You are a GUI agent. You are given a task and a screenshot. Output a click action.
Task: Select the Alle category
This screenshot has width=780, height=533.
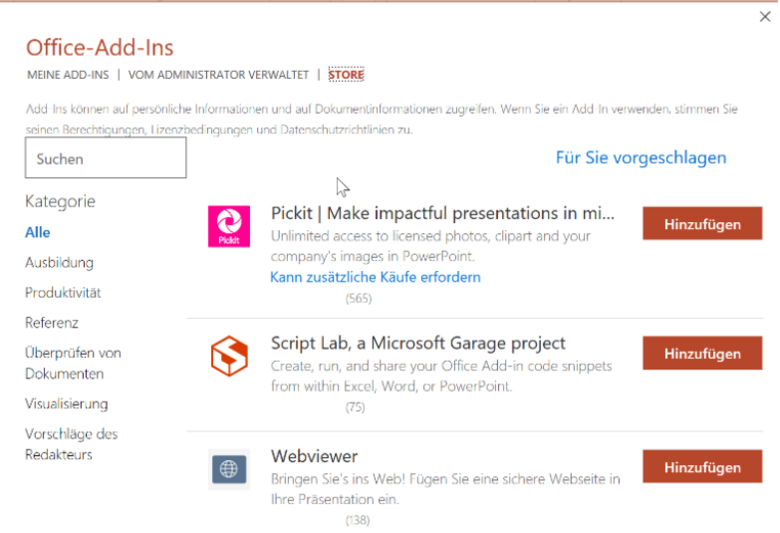[38, 232]
